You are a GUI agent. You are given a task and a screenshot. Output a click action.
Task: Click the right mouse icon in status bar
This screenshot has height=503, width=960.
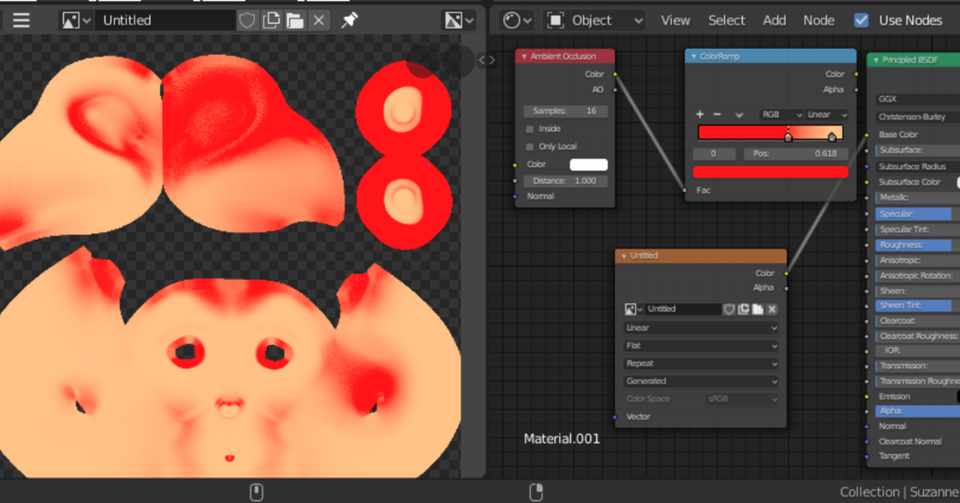click(x=536, y=492)
